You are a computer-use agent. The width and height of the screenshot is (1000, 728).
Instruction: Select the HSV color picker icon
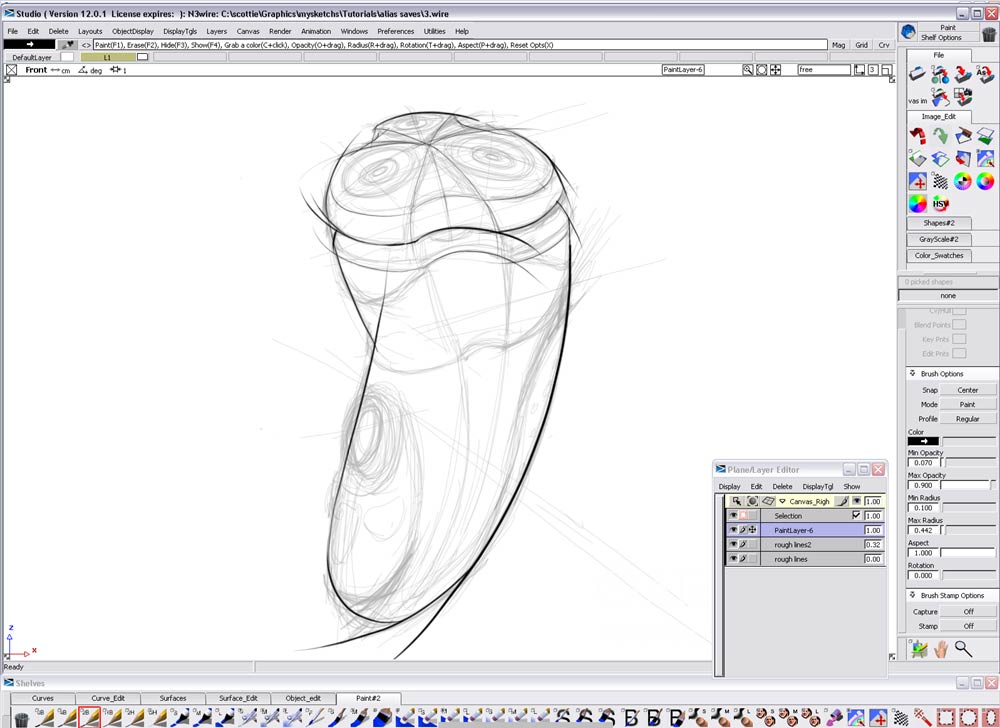click(940, 203)
